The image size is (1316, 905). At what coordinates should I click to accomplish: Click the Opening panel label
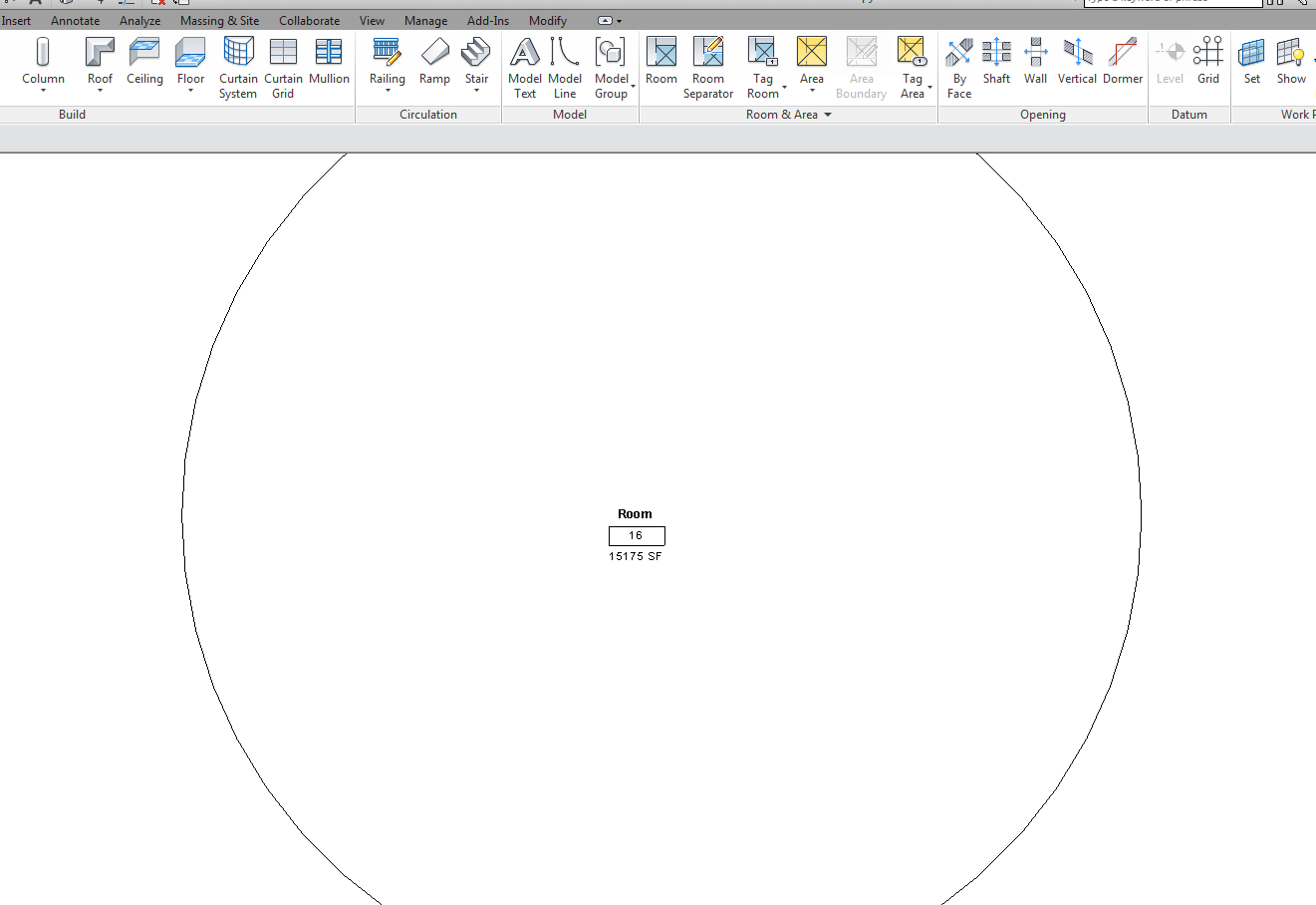click(1043, 115)
